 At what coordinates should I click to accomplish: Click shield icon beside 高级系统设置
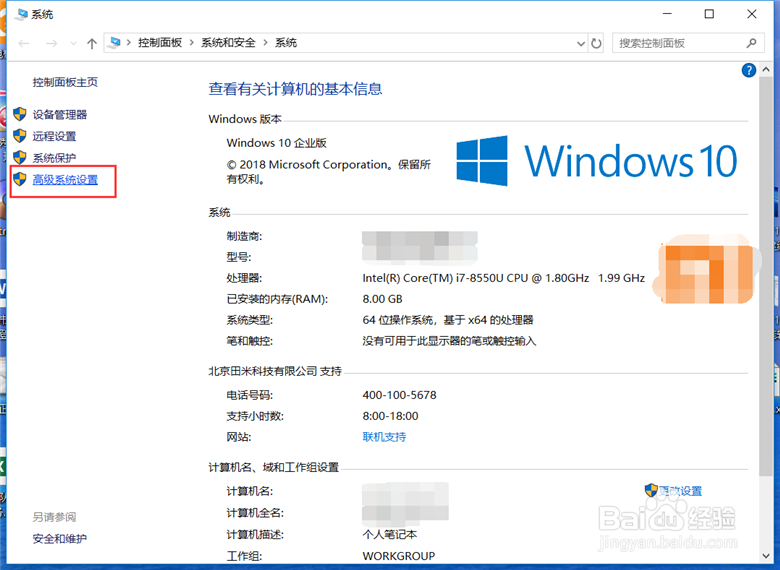19,179
